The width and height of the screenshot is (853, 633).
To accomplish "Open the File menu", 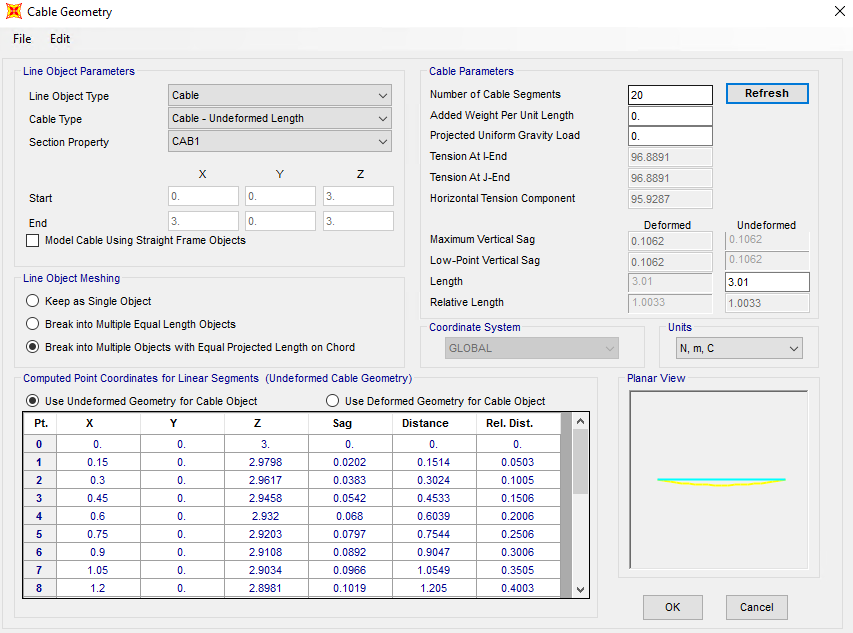I will pyautogui.click(x=22, y=39).
